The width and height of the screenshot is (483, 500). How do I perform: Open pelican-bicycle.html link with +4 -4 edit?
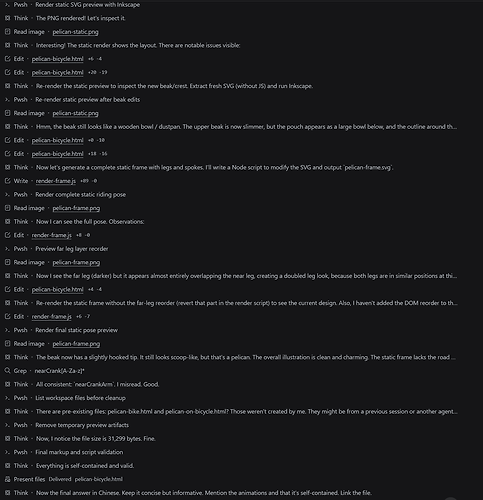tap(57, 289)
